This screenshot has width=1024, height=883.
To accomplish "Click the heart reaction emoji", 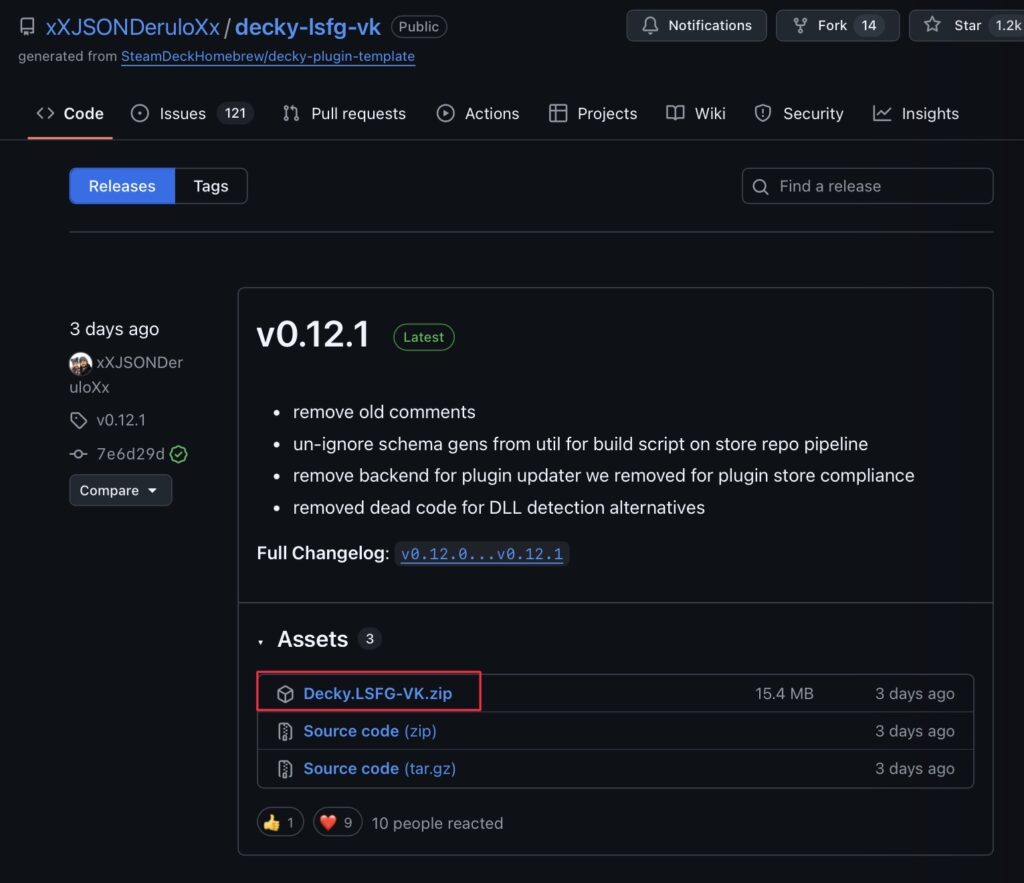I will coord(327,823).
